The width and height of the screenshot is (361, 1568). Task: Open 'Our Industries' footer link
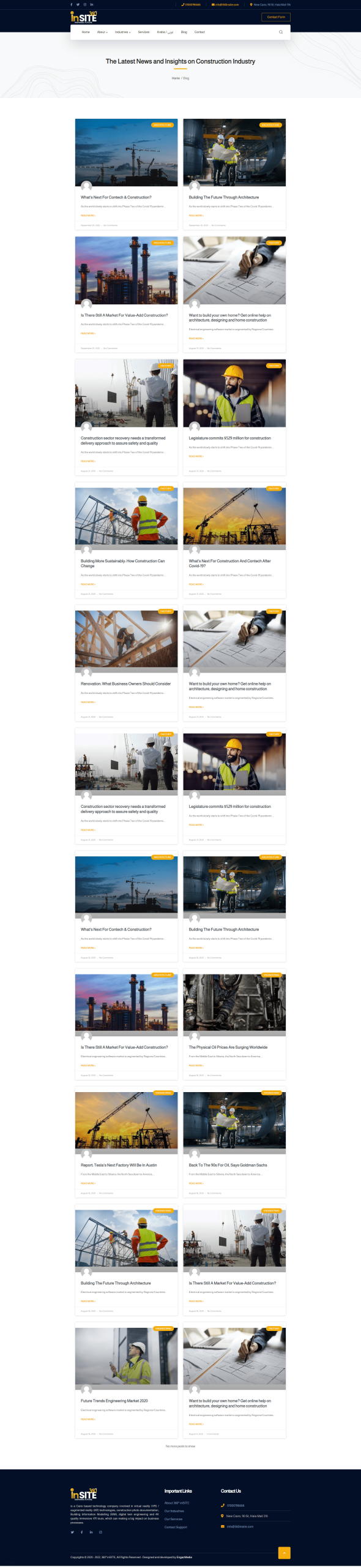pyautogui.click(x=174, y=1511)
